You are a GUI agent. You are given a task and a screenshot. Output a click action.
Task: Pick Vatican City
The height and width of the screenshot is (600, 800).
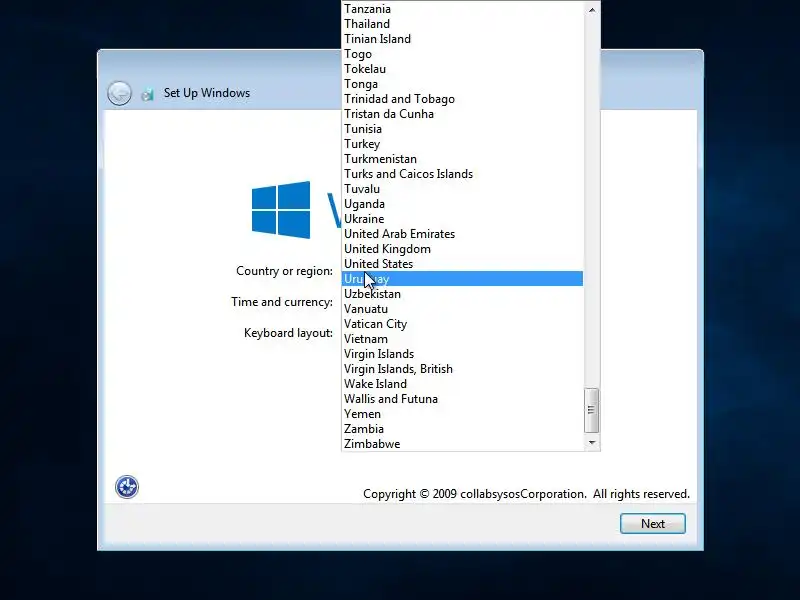coord(462,324)
